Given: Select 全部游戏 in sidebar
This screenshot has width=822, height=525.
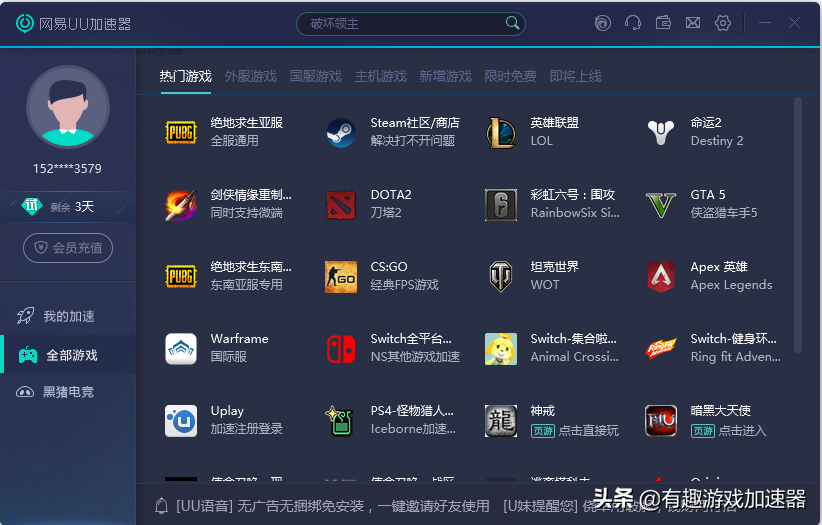Looking at the screenshot, I should click(68, 355).
